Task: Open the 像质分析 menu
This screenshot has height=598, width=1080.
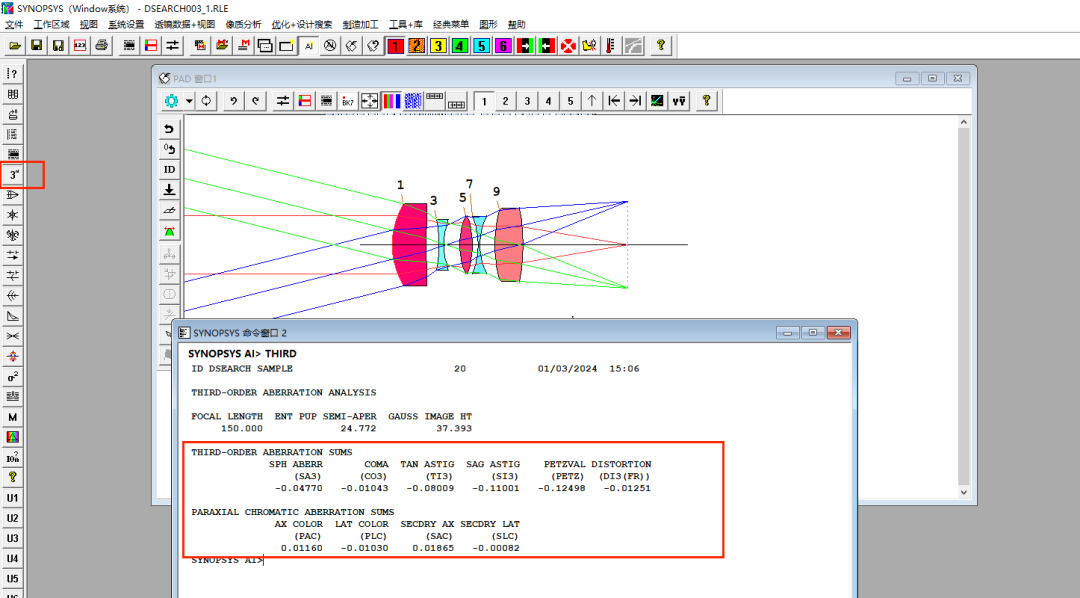Action: 243,24
